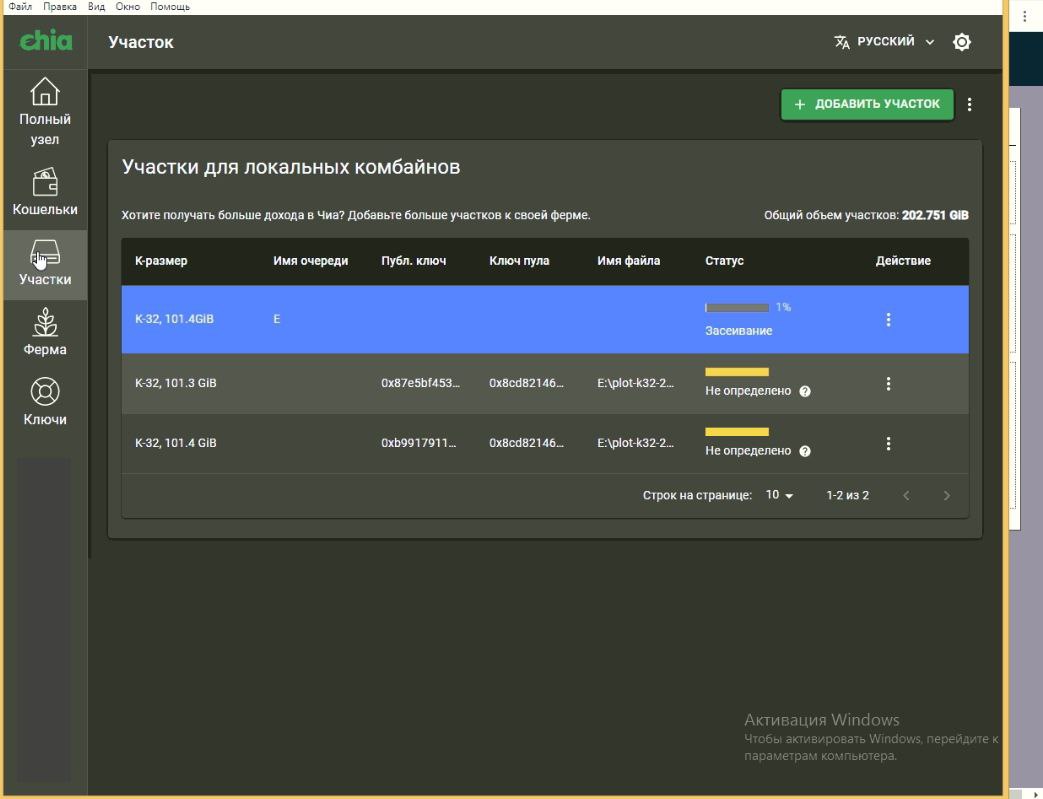Show help for 0xb9917911 plot status
Image resolution: width=1043 pixels, height=799 pixels.
pos(805,451)
